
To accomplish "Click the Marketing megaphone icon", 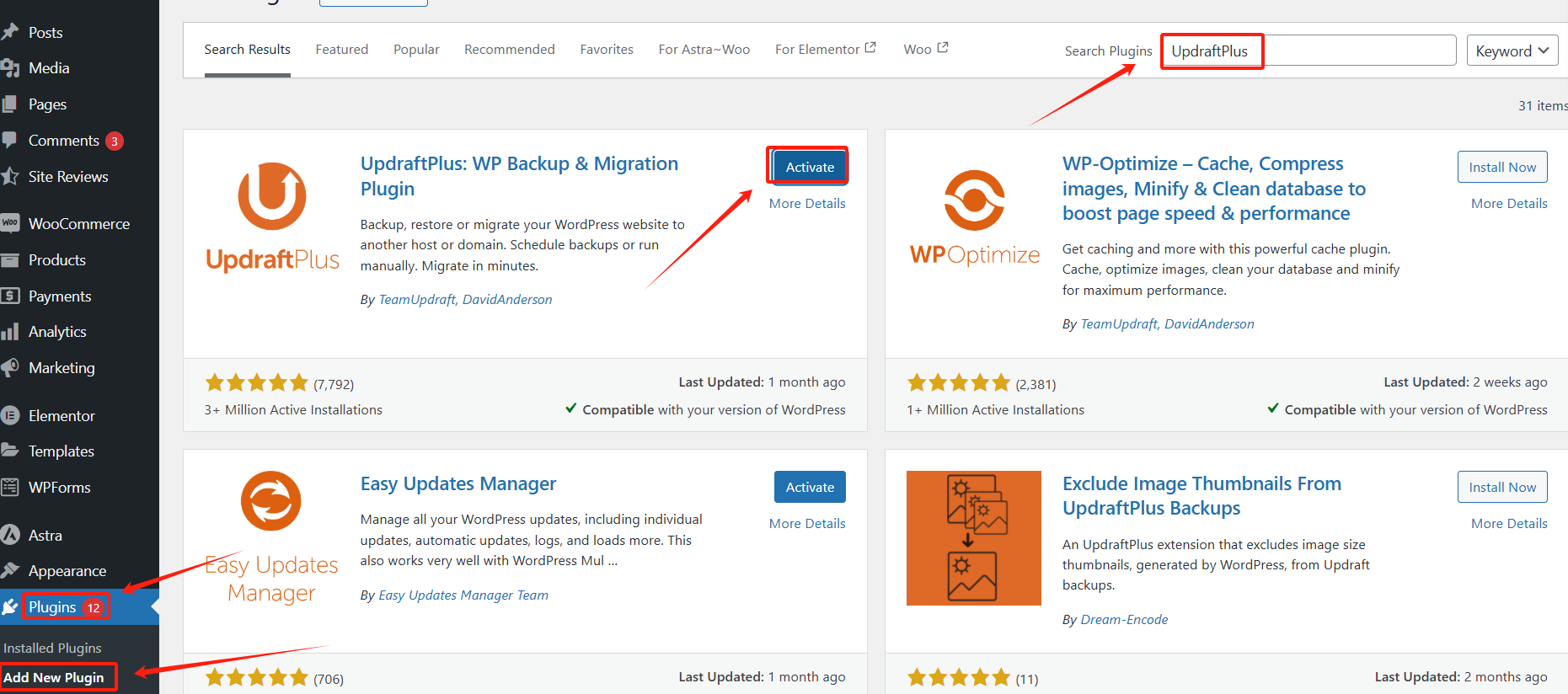I will pos(10,368).
